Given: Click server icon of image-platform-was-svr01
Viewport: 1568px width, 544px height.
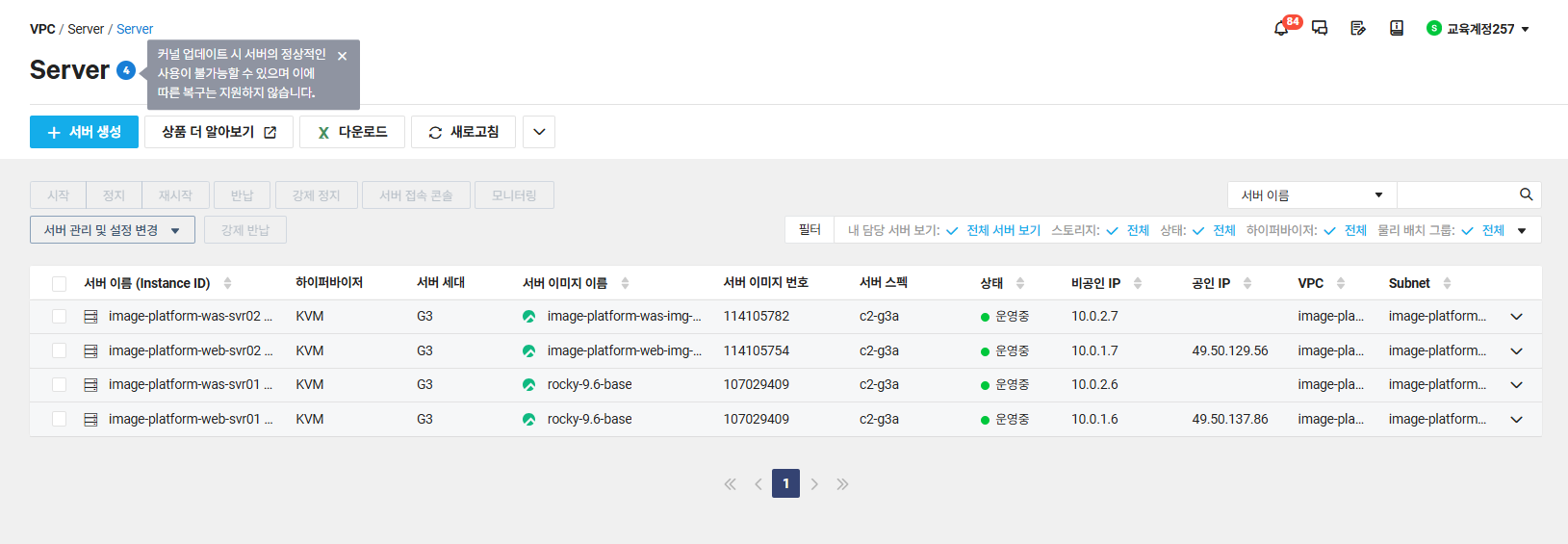Looking at the screenshot, I should pos(90,385).
